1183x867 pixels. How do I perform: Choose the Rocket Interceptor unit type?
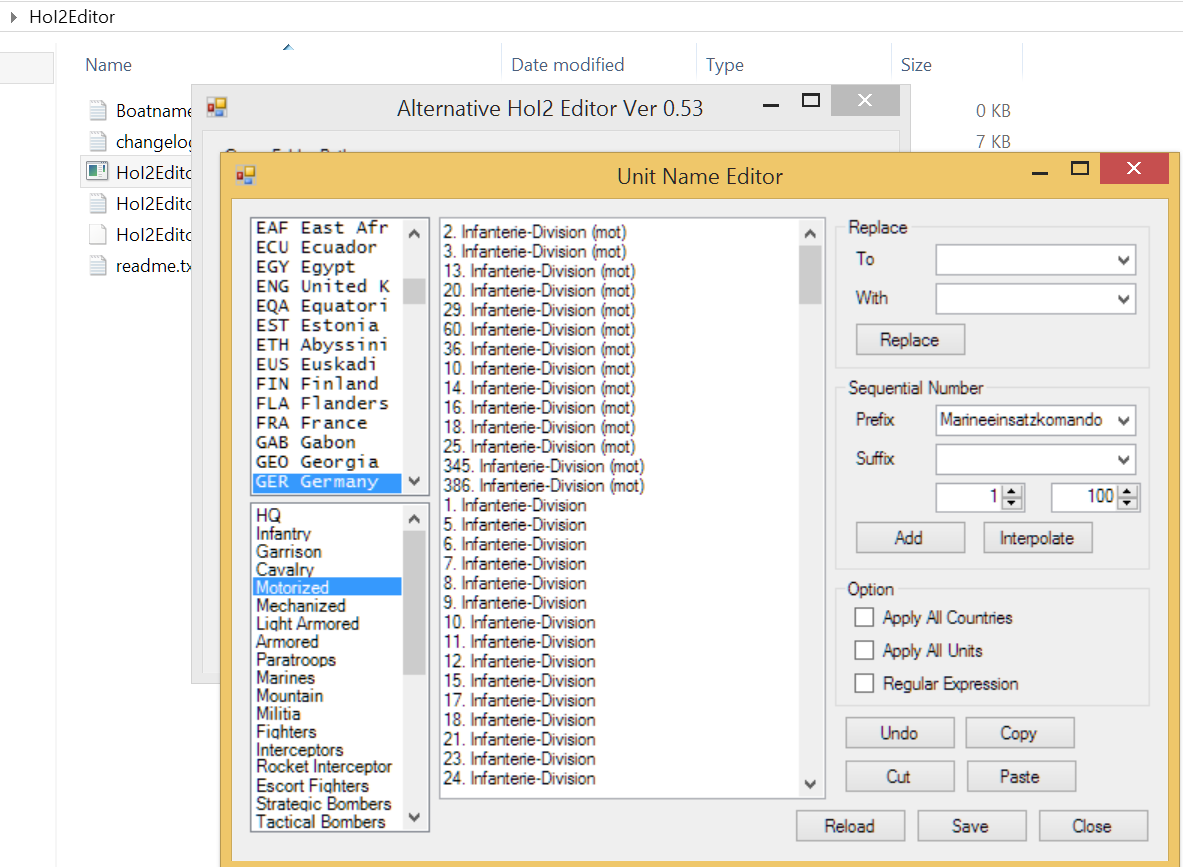[x=327, y=767]
